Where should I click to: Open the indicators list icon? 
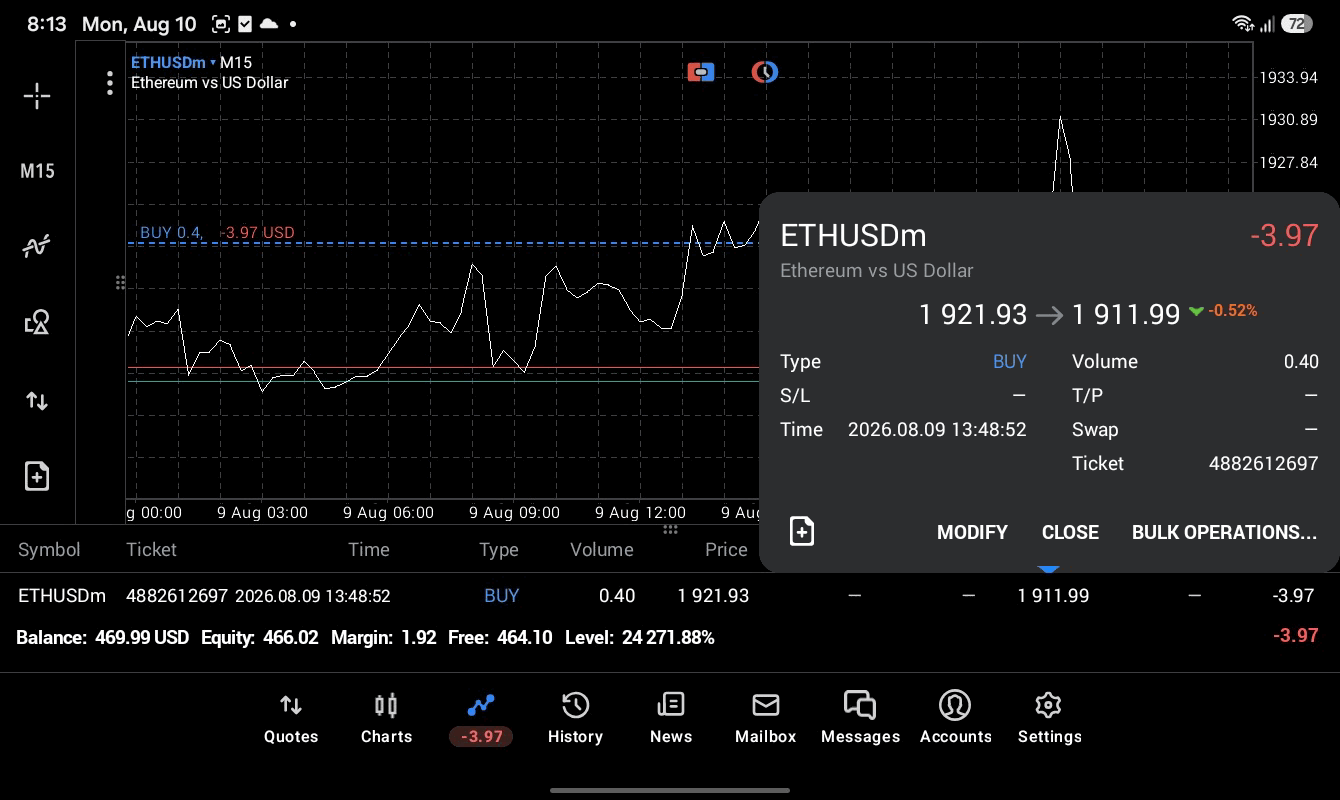(x=37, y=246)
